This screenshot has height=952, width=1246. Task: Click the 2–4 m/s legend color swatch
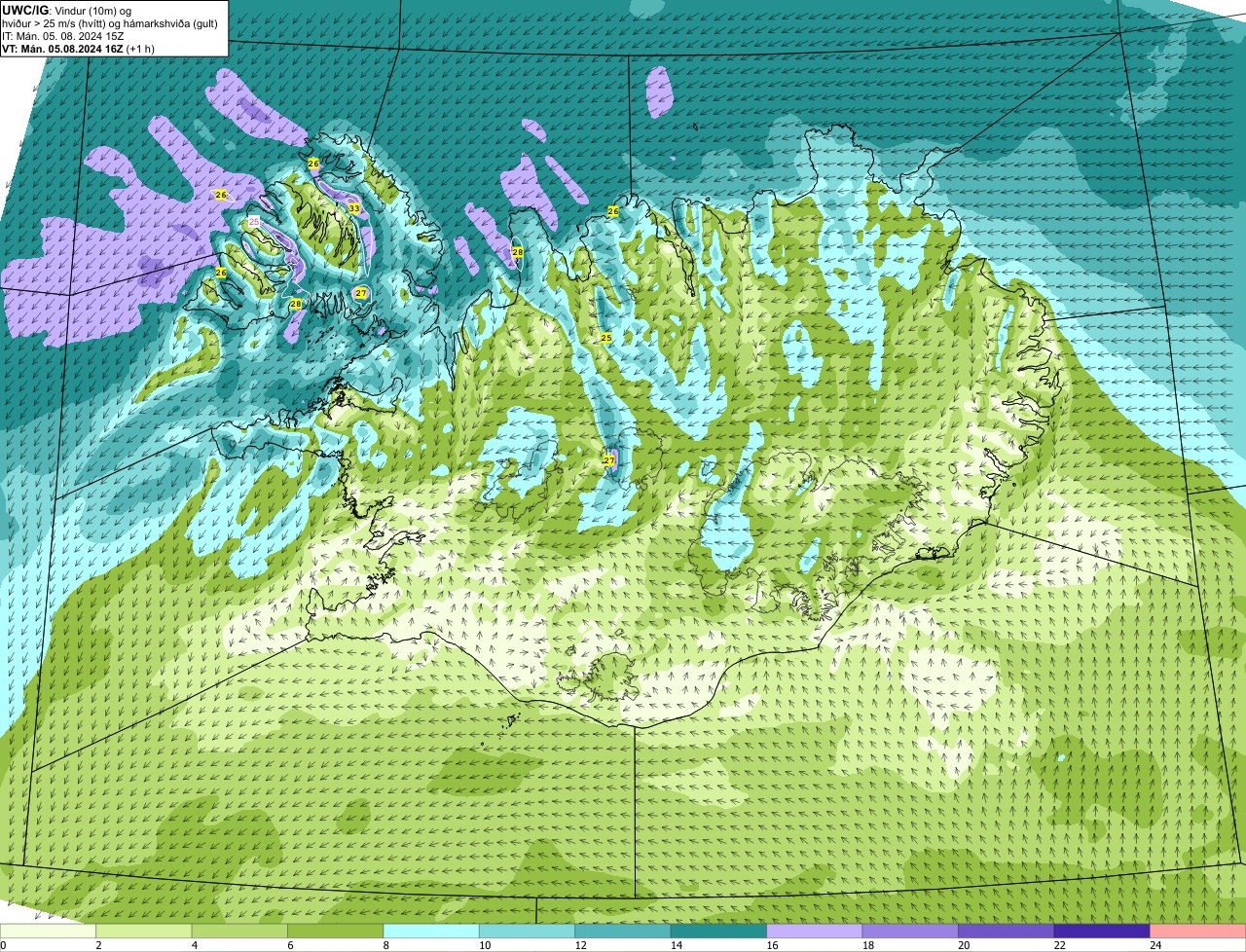[x=146, y=931]
